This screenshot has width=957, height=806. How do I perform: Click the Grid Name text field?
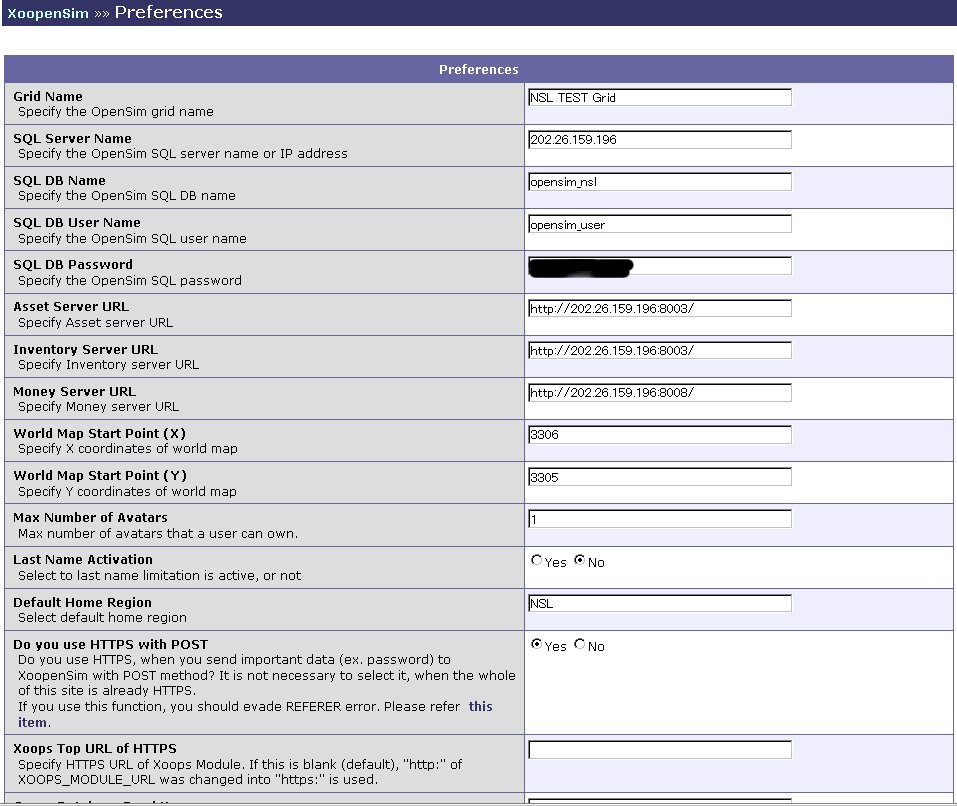(659, 97)
